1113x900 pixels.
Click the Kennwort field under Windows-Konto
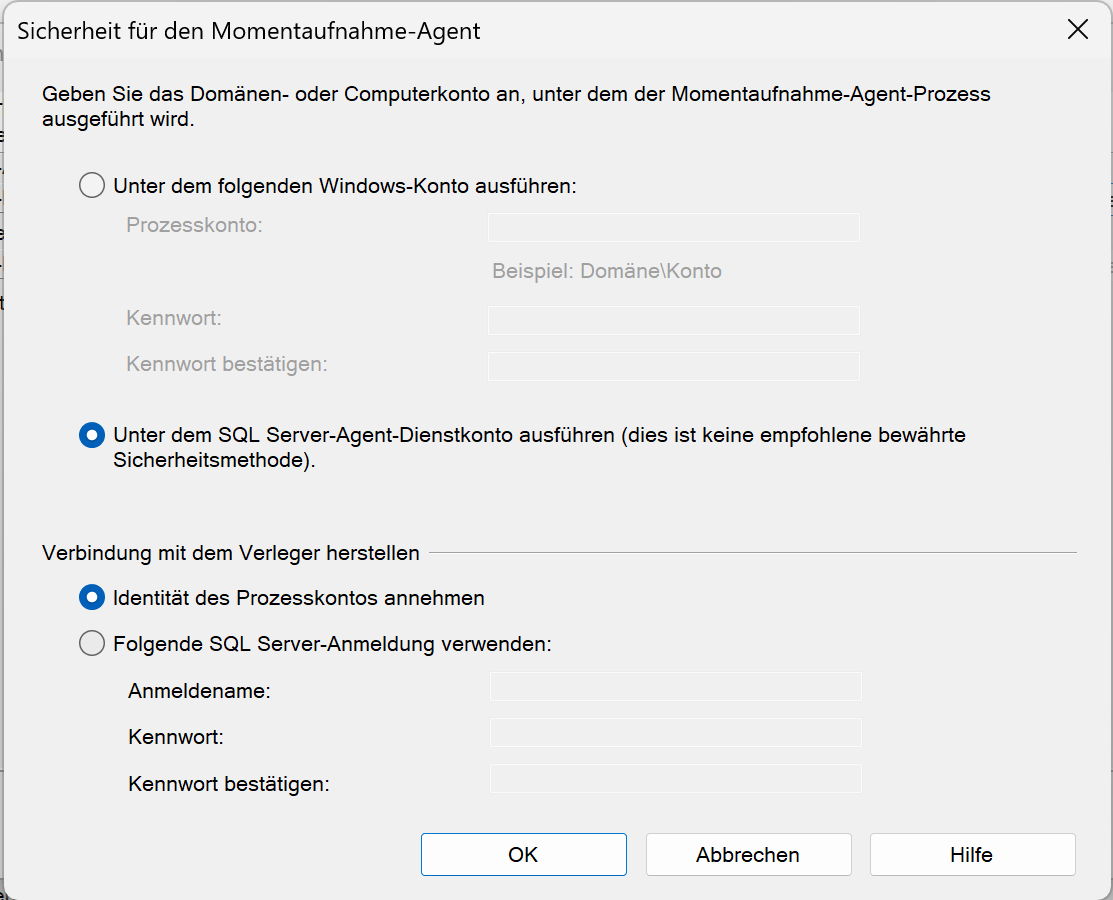pyautogui.click(x=674, y=320)
